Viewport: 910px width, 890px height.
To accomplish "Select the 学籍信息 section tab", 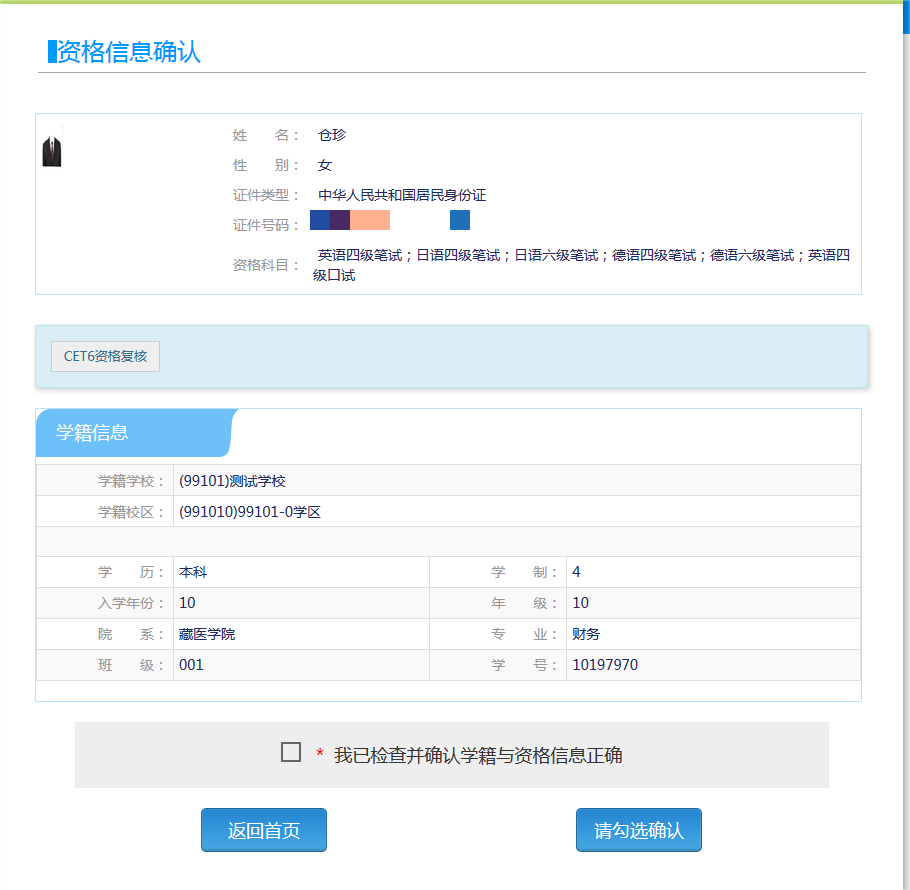I will (92, 433).
